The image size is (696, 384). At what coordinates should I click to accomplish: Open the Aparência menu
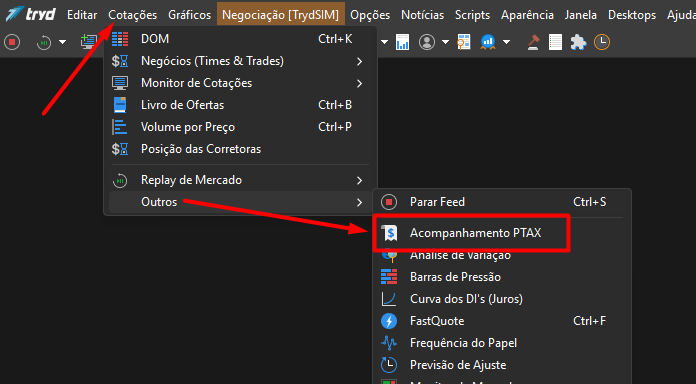pyautogui.click(x=527, y=15)
